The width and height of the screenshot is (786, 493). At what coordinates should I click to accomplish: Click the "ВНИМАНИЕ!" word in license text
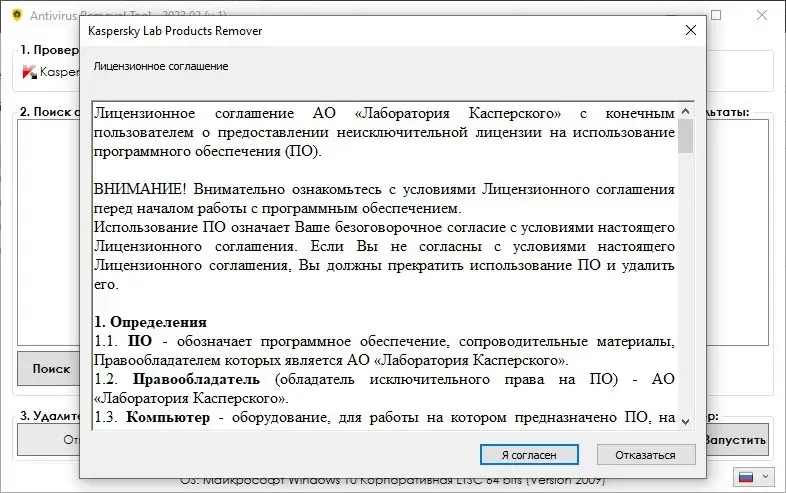pos(140,189)
